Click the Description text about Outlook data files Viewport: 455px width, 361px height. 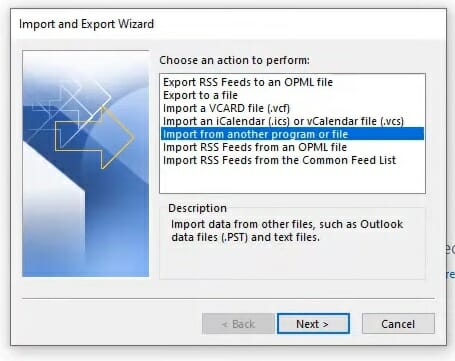point(287,231)
